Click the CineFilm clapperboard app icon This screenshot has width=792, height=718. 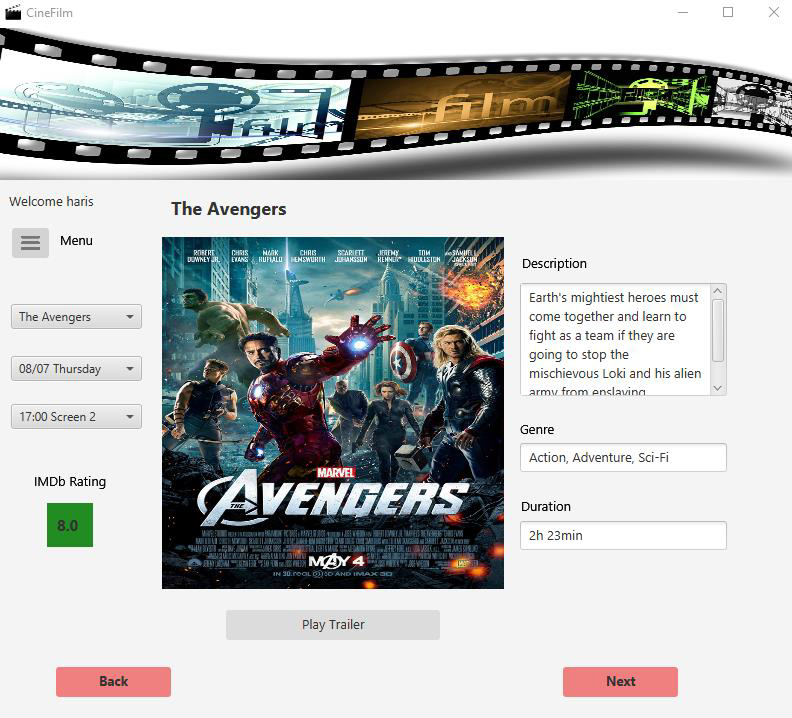click(x=13, y=13)
